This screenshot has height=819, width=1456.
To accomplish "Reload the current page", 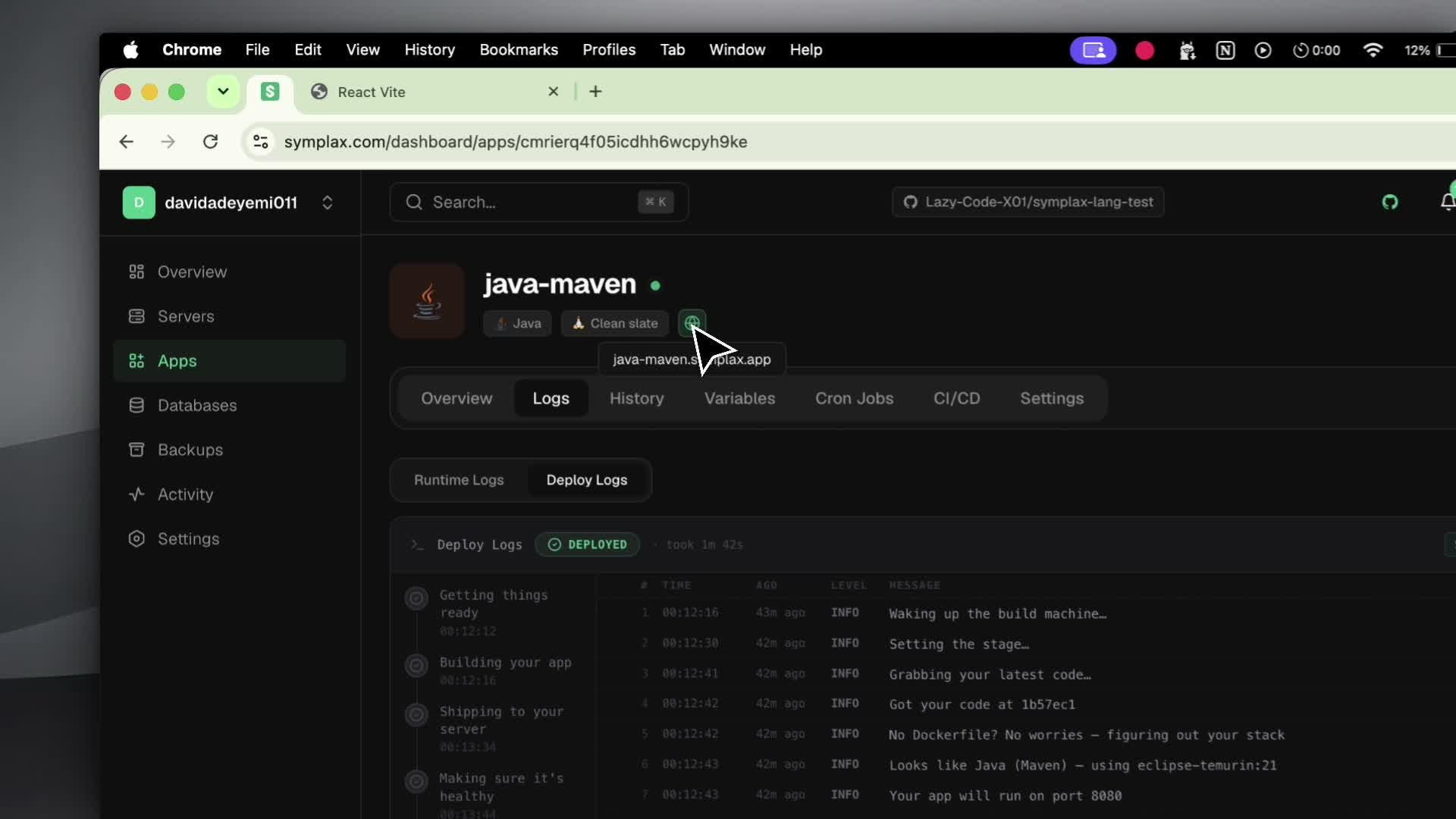I will coord(210,142).
